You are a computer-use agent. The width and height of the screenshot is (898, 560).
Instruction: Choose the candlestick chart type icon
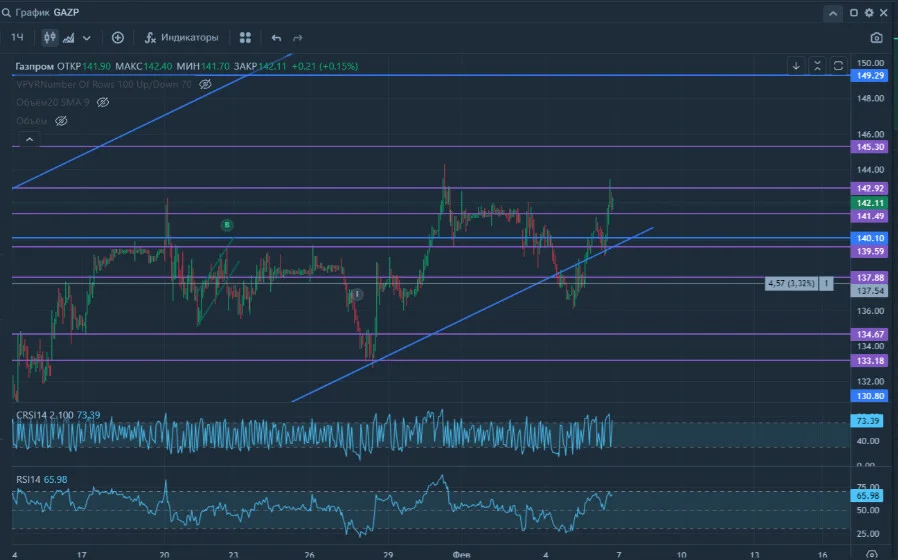click(x=50, y=38)
